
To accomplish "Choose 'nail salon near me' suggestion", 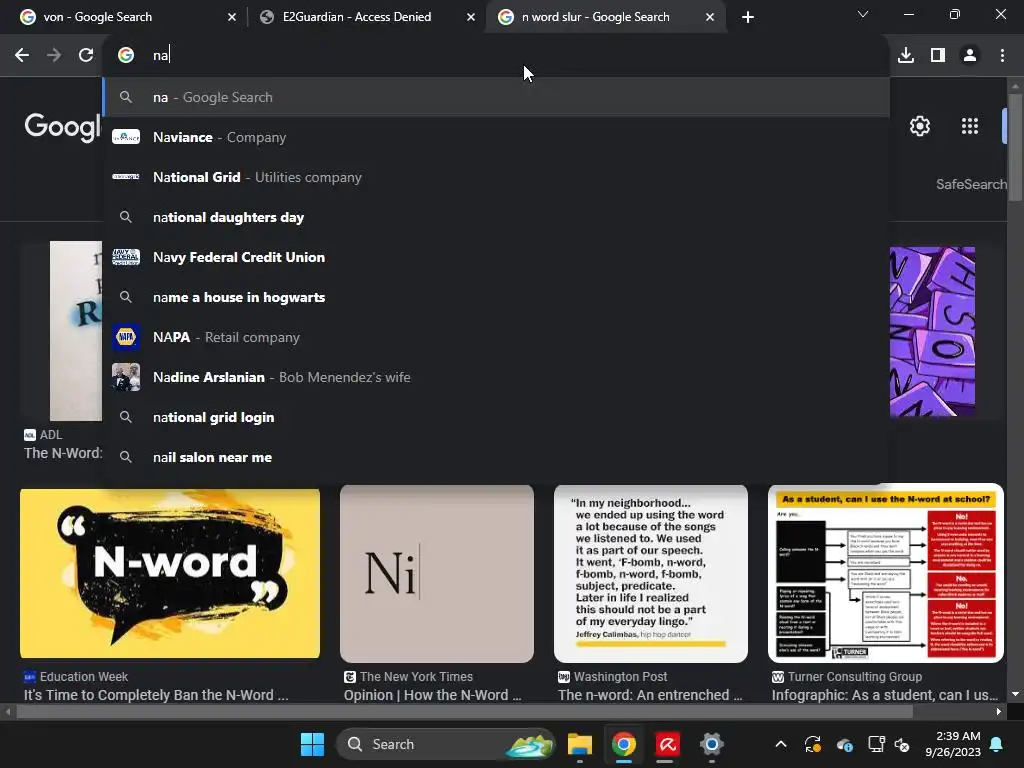I will pos(496,457).
